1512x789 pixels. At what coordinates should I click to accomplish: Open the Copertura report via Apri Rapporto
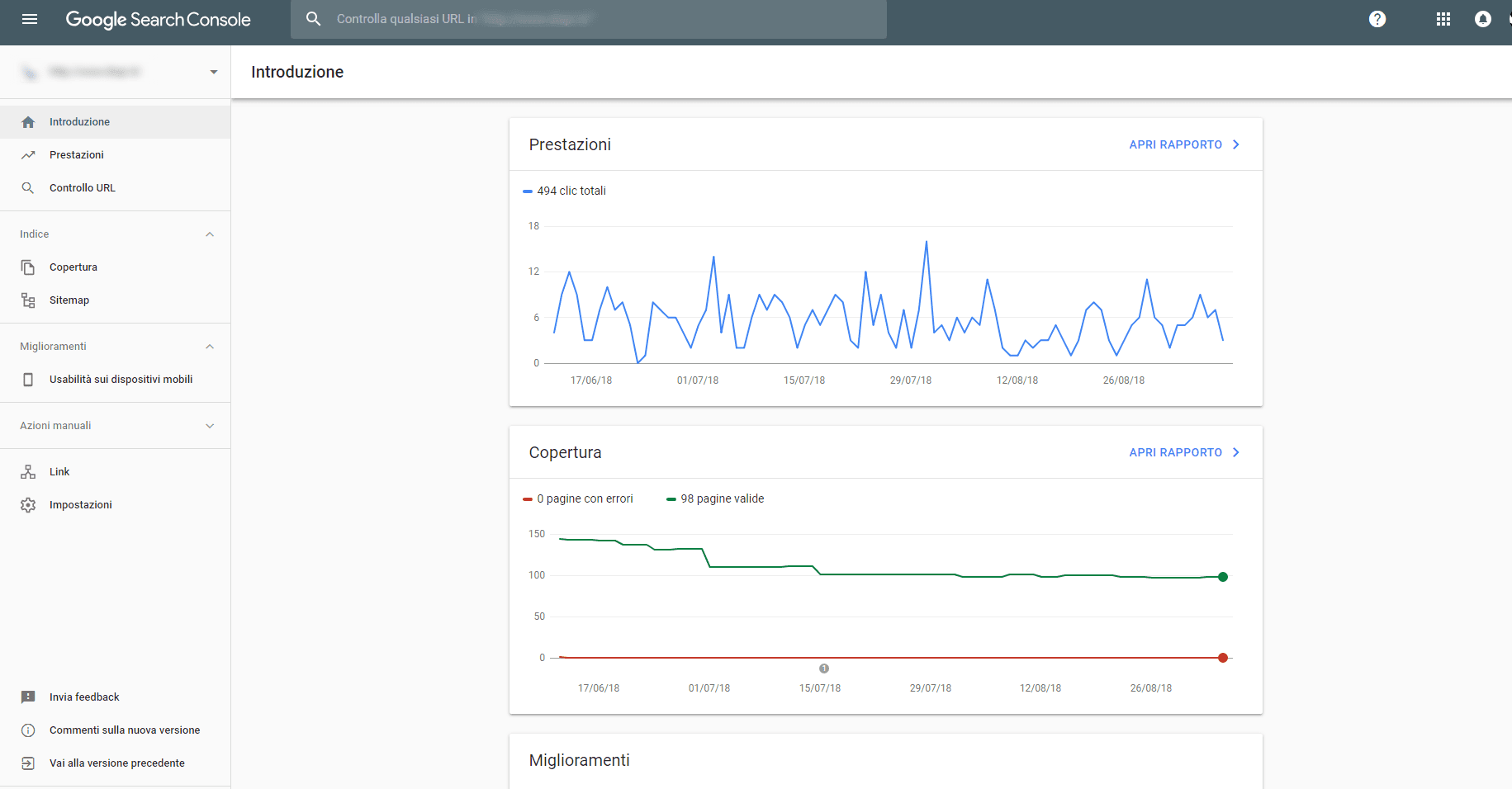[1183, 452]
